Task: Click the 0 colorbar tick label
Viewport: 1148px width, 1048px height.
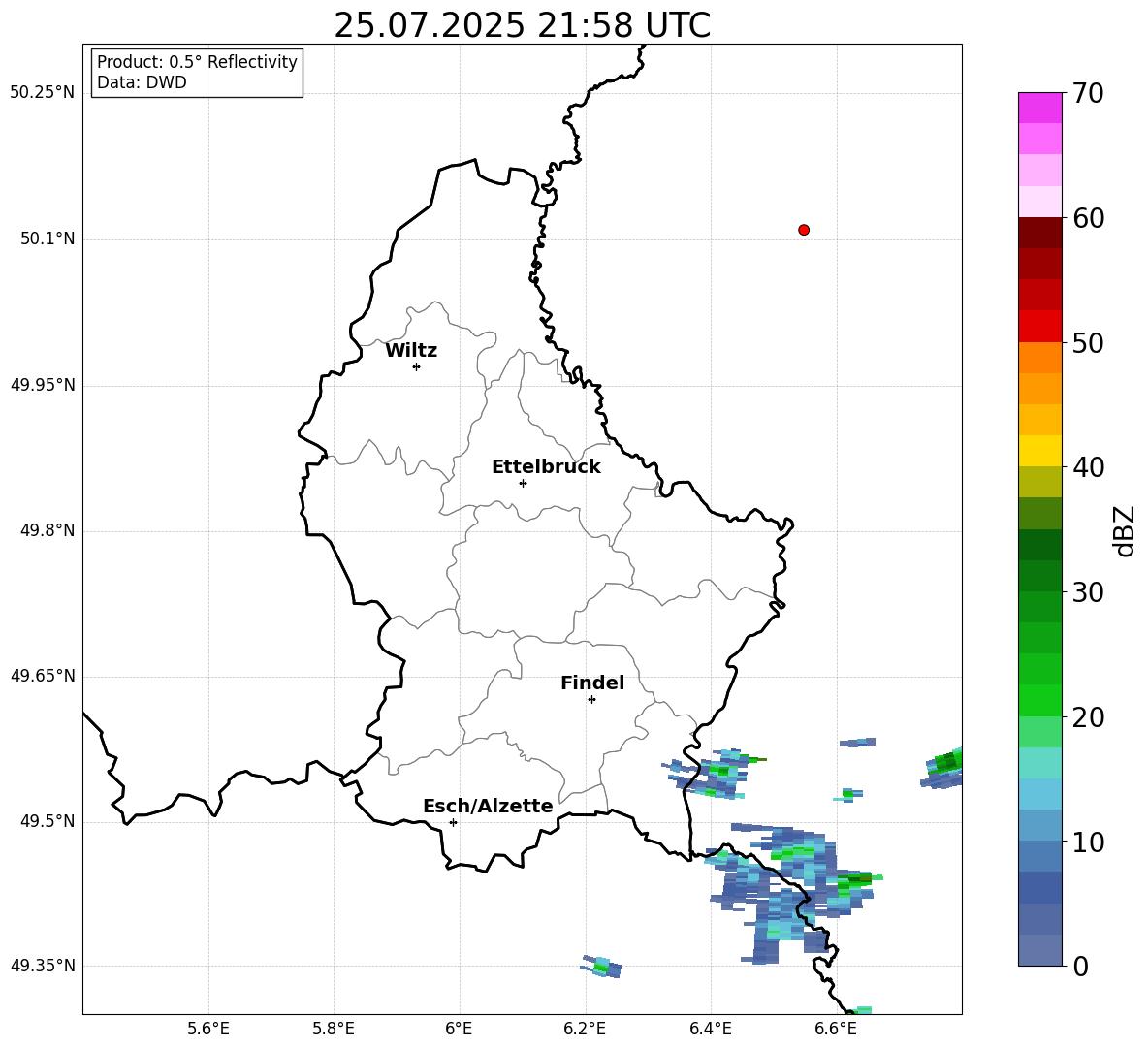Action: (1080, 966)
